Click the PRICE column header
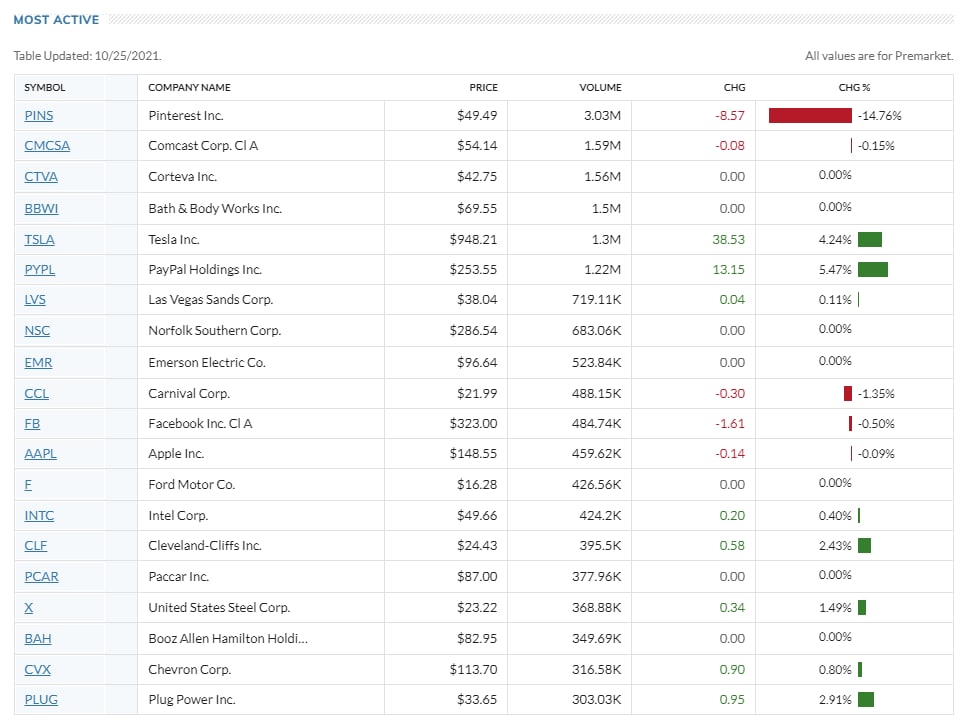Screen dimensions: 970x727 [483, 88]
